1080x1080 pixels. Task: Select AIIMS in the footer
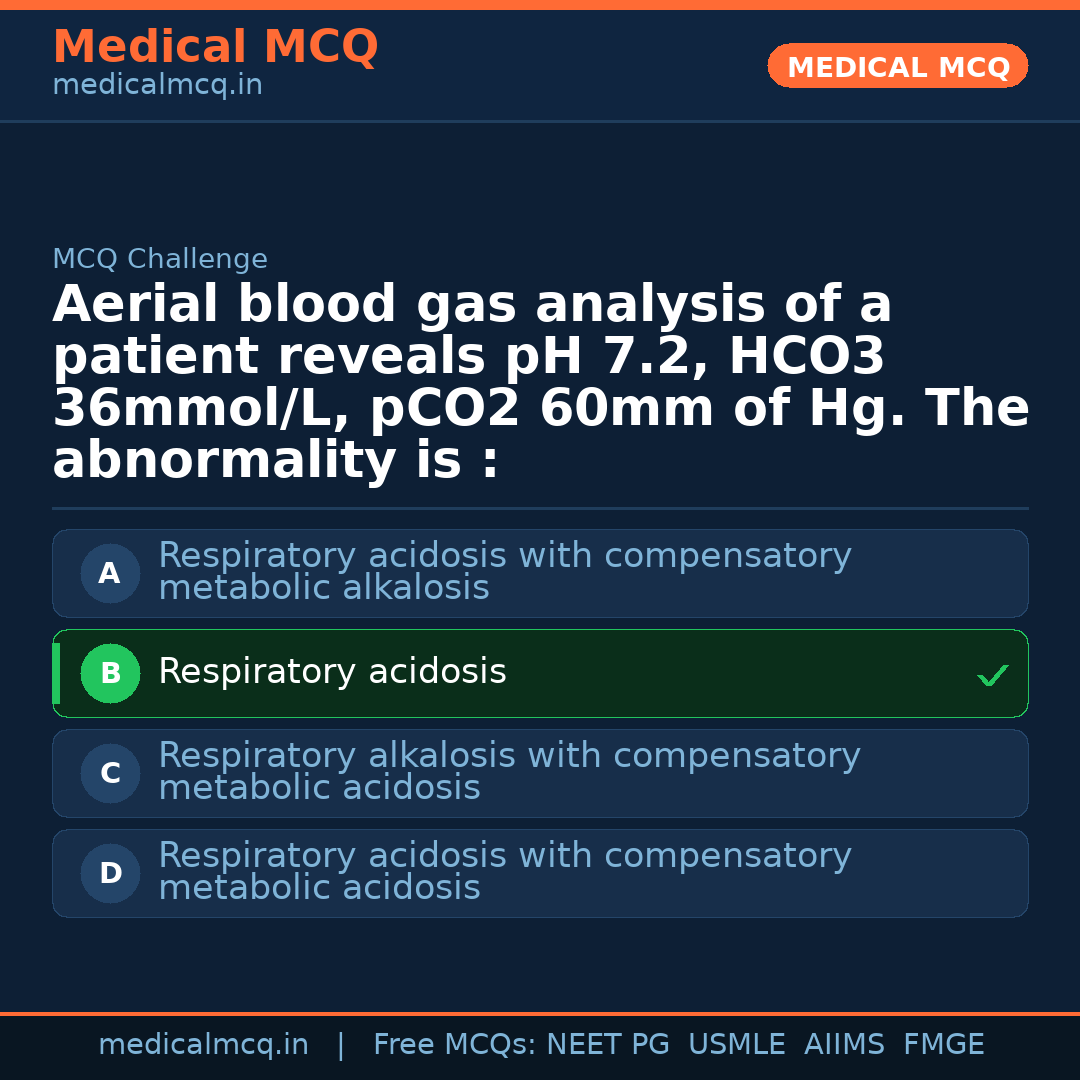(x=844, y=1045)
